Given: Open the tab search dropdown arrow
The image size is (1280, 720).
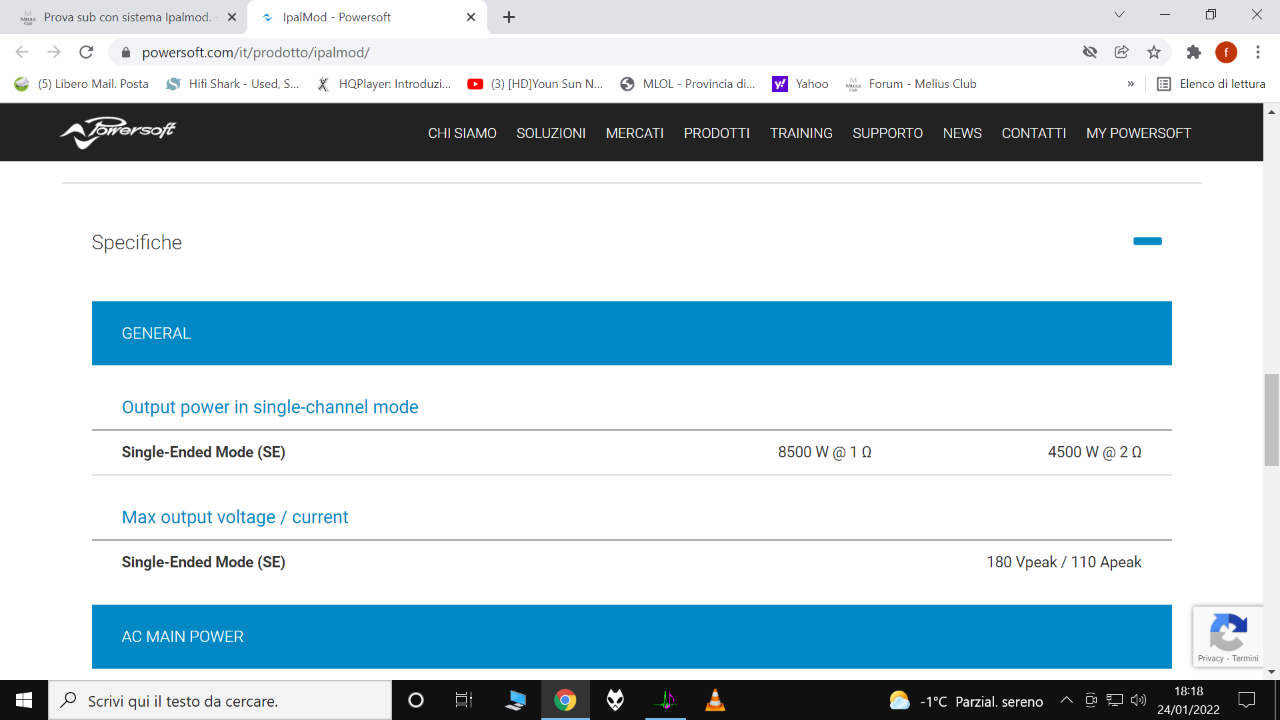Looking at the screenshot, I should coord(1119,15).
